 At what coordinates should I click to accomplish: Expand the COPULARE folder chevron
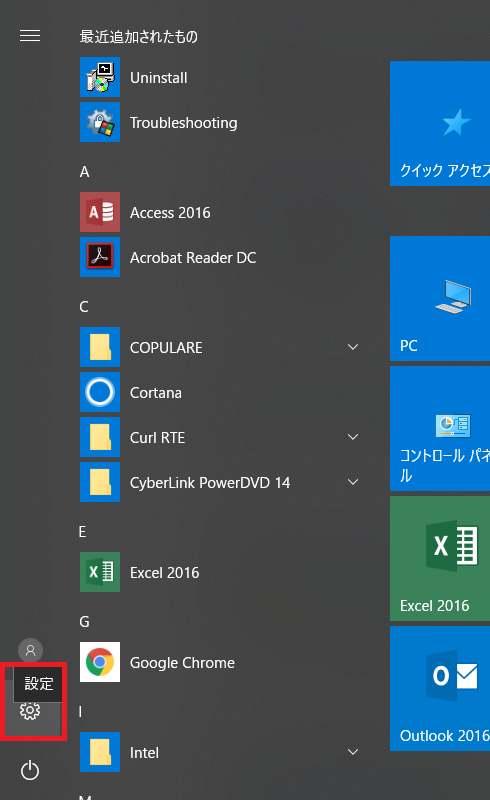click(353, 347)
